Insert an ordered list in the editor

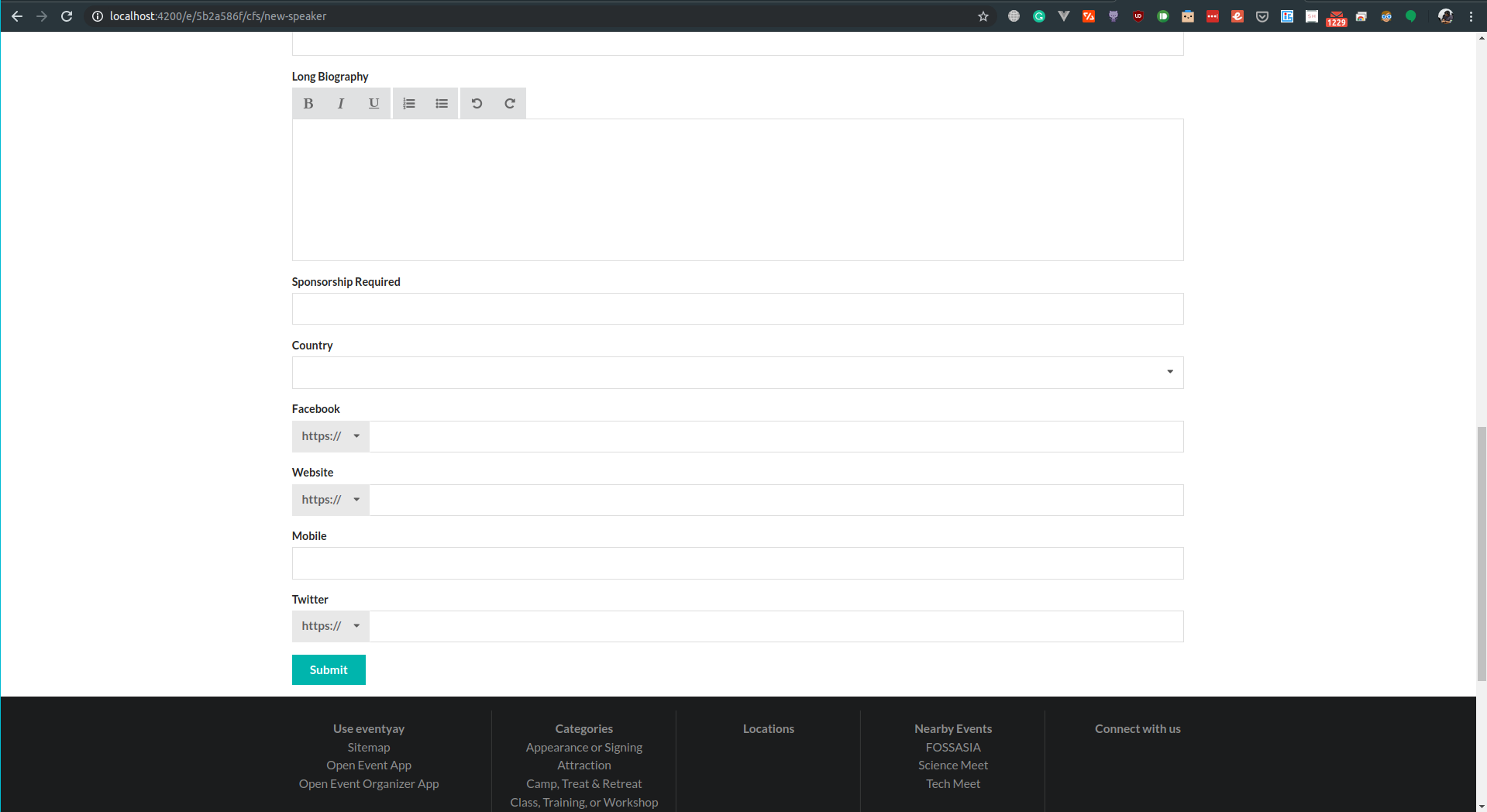point(408,103)
